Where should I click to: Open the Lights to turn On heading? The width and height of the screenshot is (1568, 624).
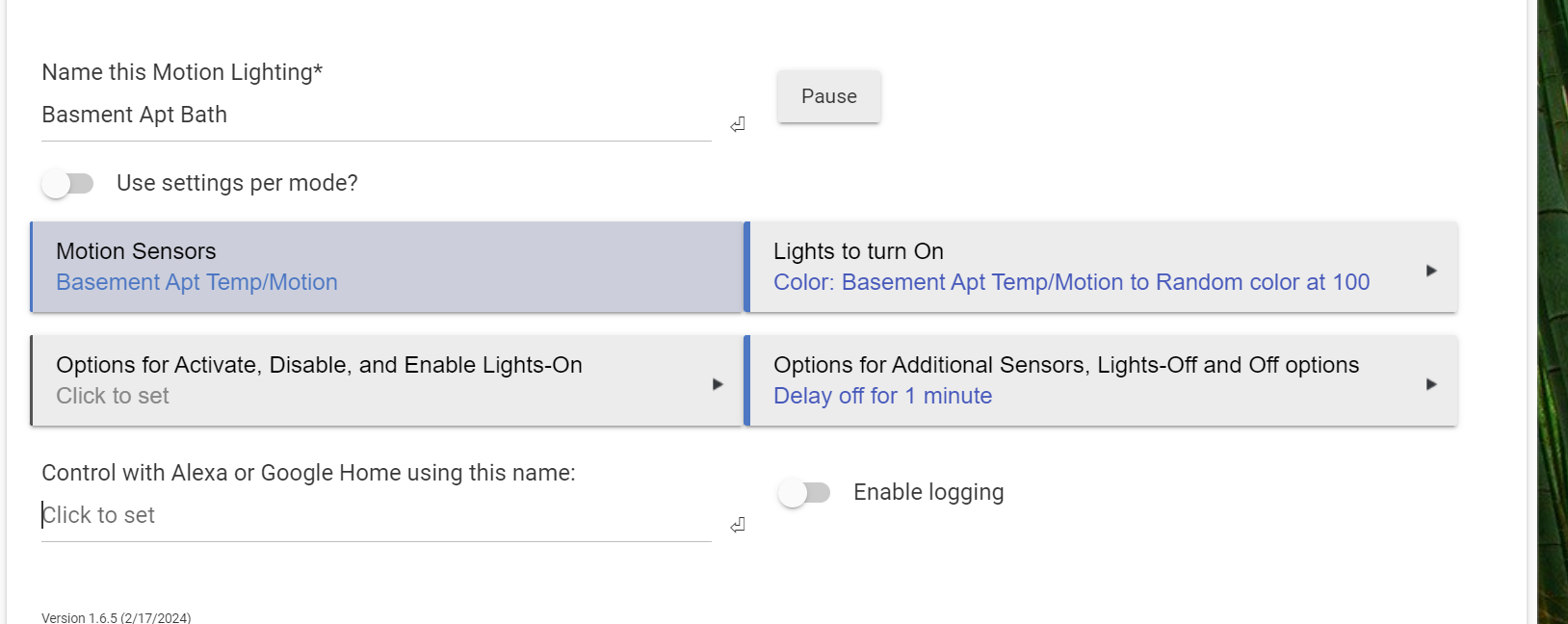click(x=858, y=251)
